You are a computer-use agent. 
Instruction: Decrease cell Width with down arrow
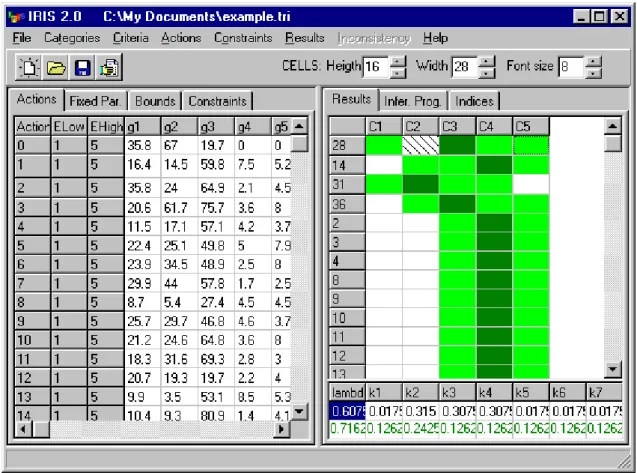tap(487, 73)
